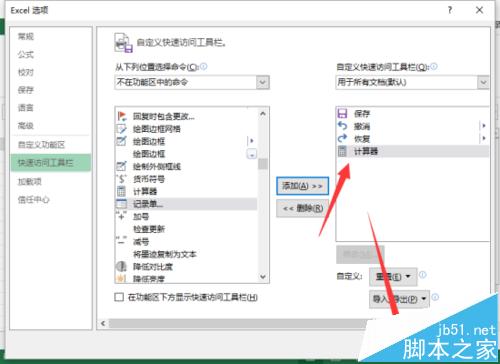Click the 绘制外侧框线 icon in command list
Viewport: 500px width, 364px height.
[121, 166]
